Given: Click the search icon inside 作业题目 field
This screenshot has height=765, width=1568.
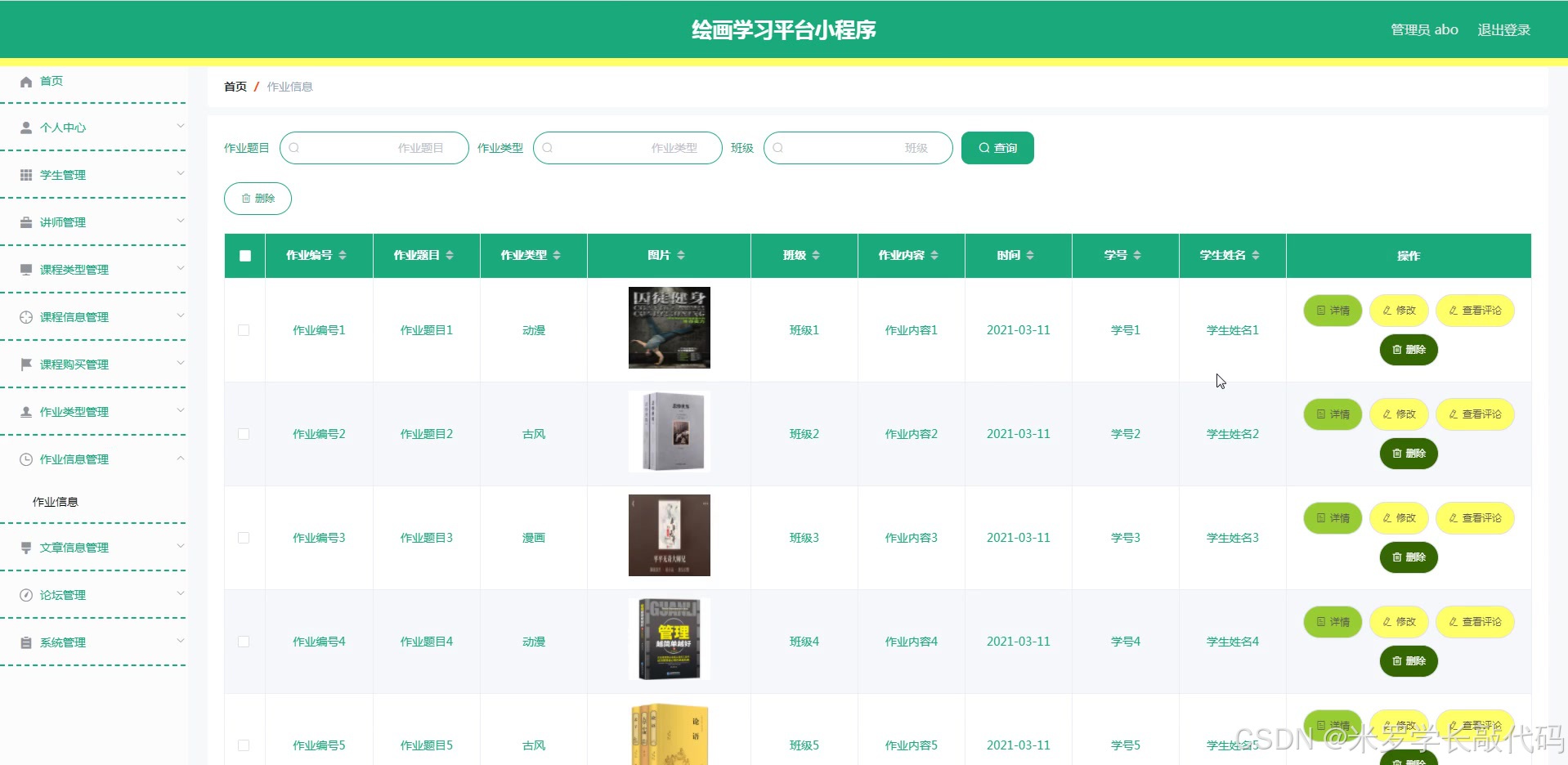Looking at the screenshot, I should pos(294,148).
